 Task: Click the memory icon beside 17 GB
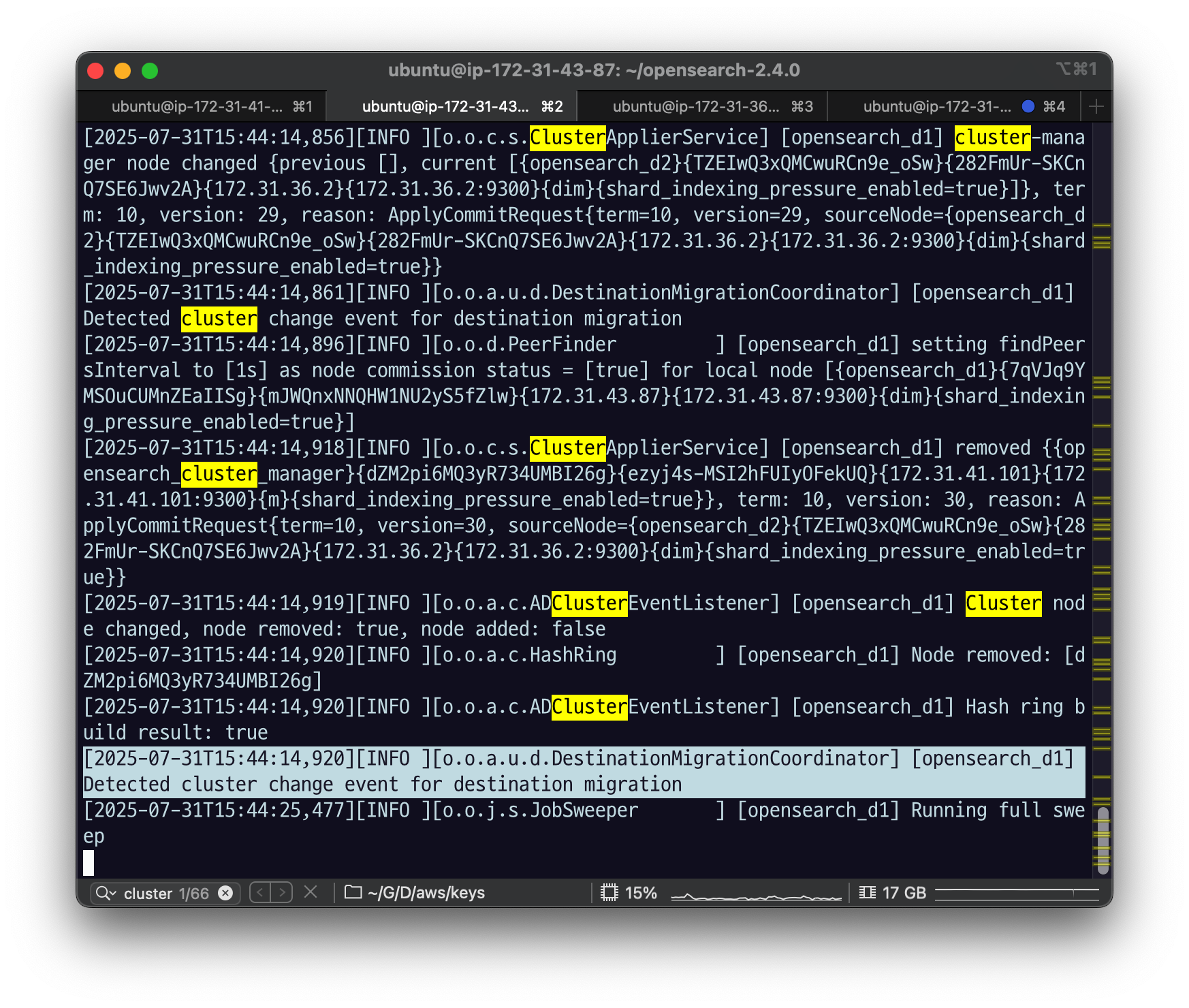tap(867, 892)
